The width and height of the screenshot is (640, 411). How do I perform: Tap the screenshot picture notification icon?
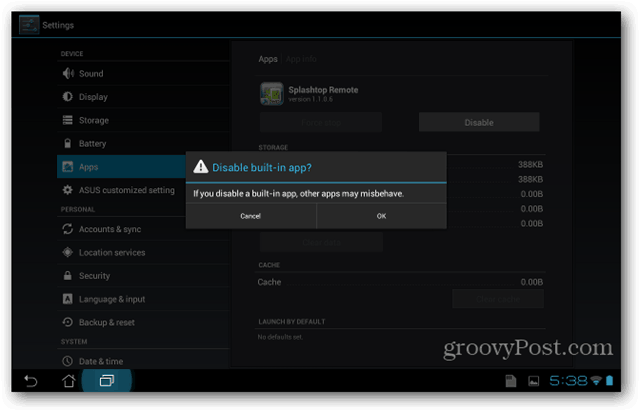click(x=533, y=381)
